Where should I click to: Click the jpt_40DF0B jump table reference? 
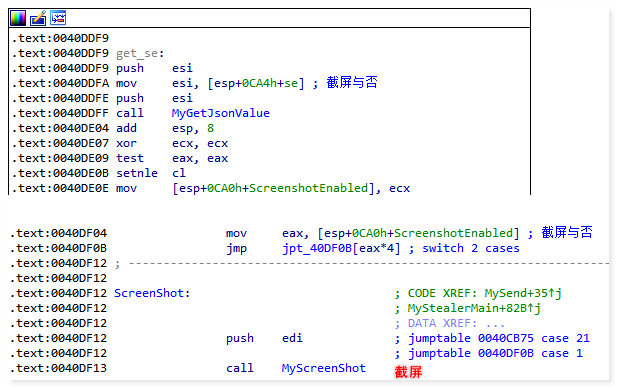[317, 248]
